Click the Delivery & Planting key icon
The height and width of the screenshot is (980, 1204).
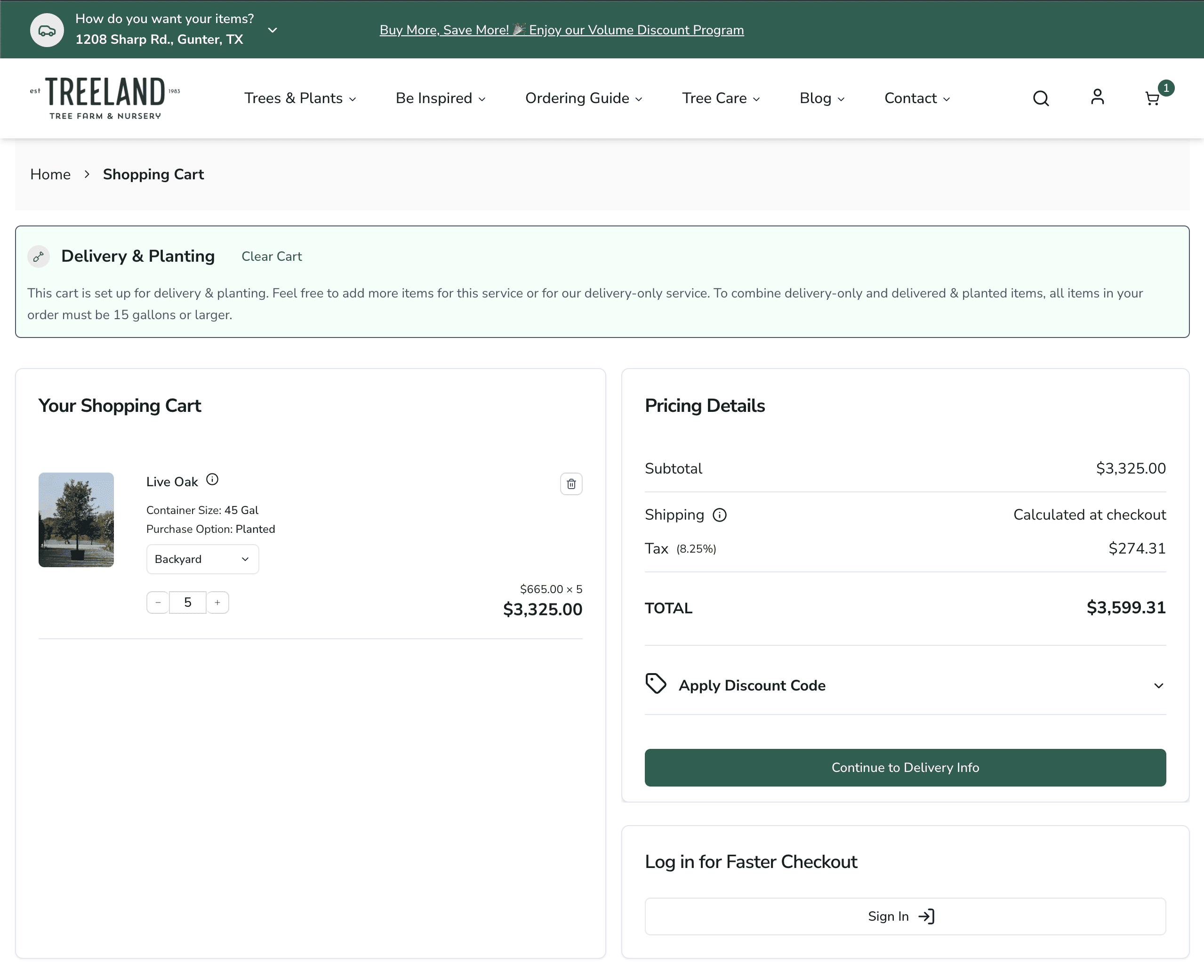[39, 256]
